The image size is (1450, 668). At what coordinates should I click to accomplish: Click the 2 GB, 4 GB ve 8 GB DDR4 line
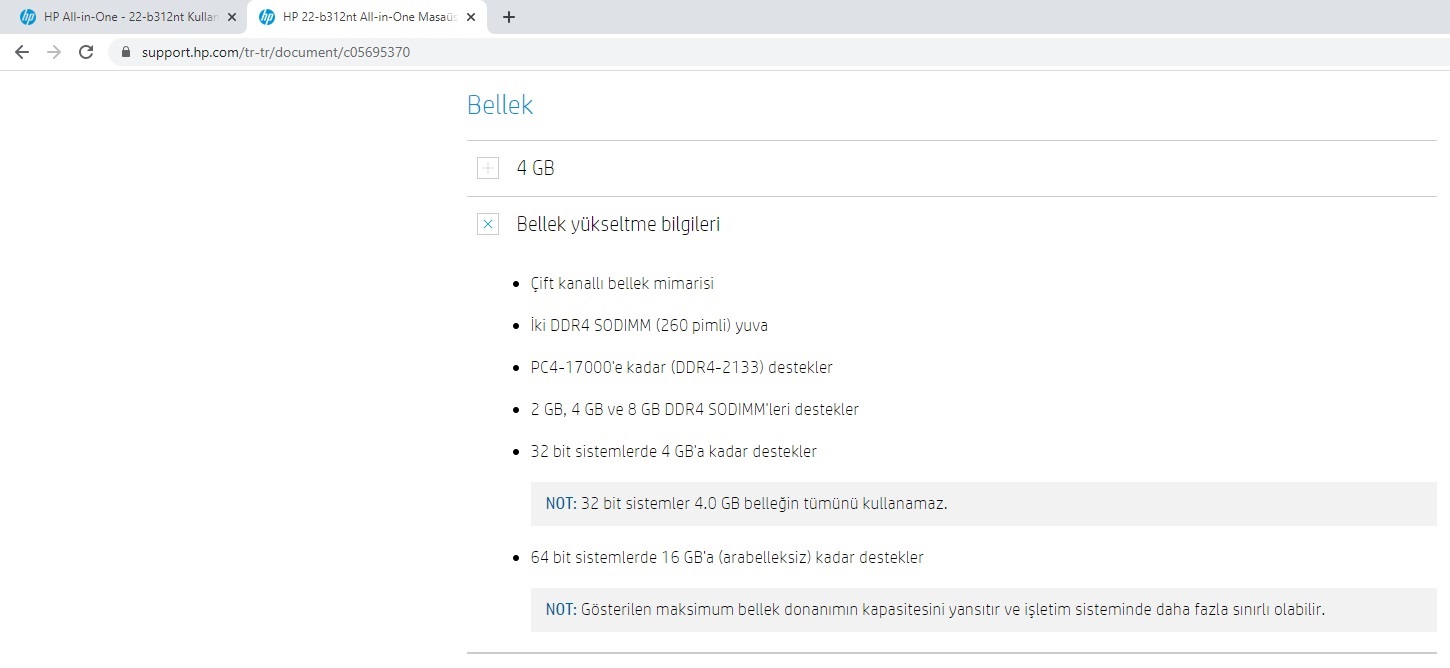click(695, 409)
